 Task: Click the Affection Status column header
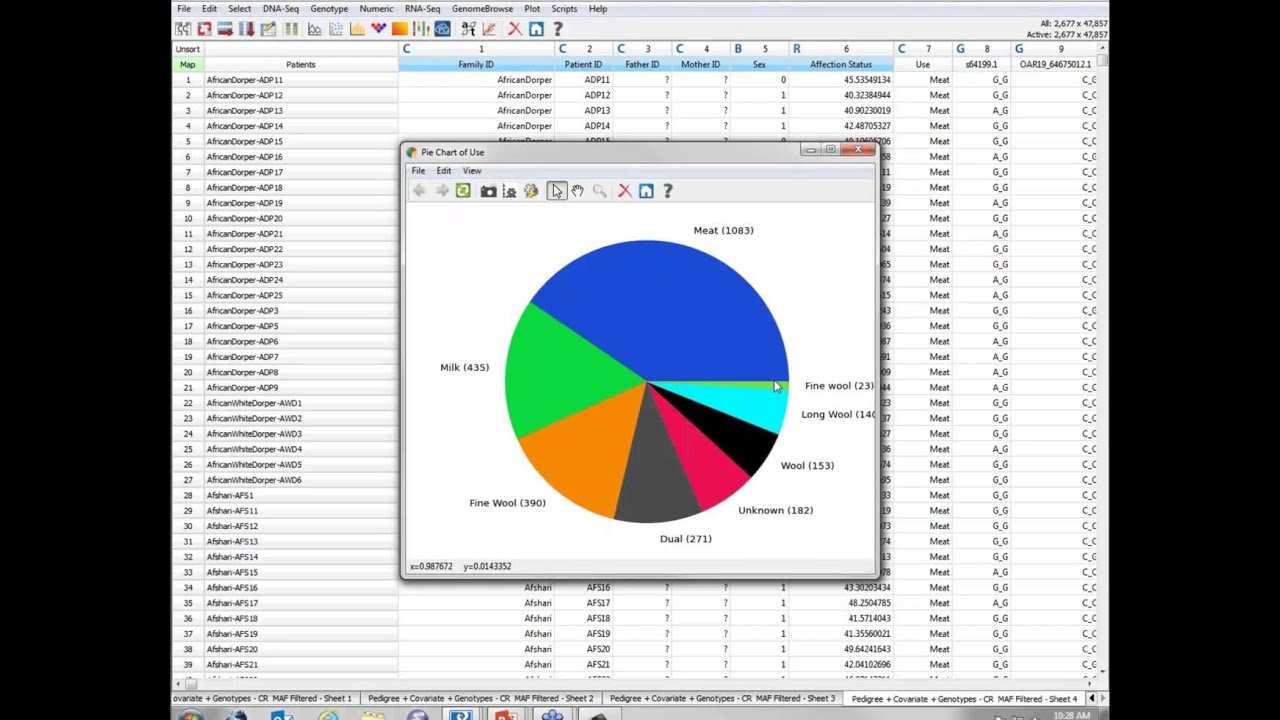[840, 65]
